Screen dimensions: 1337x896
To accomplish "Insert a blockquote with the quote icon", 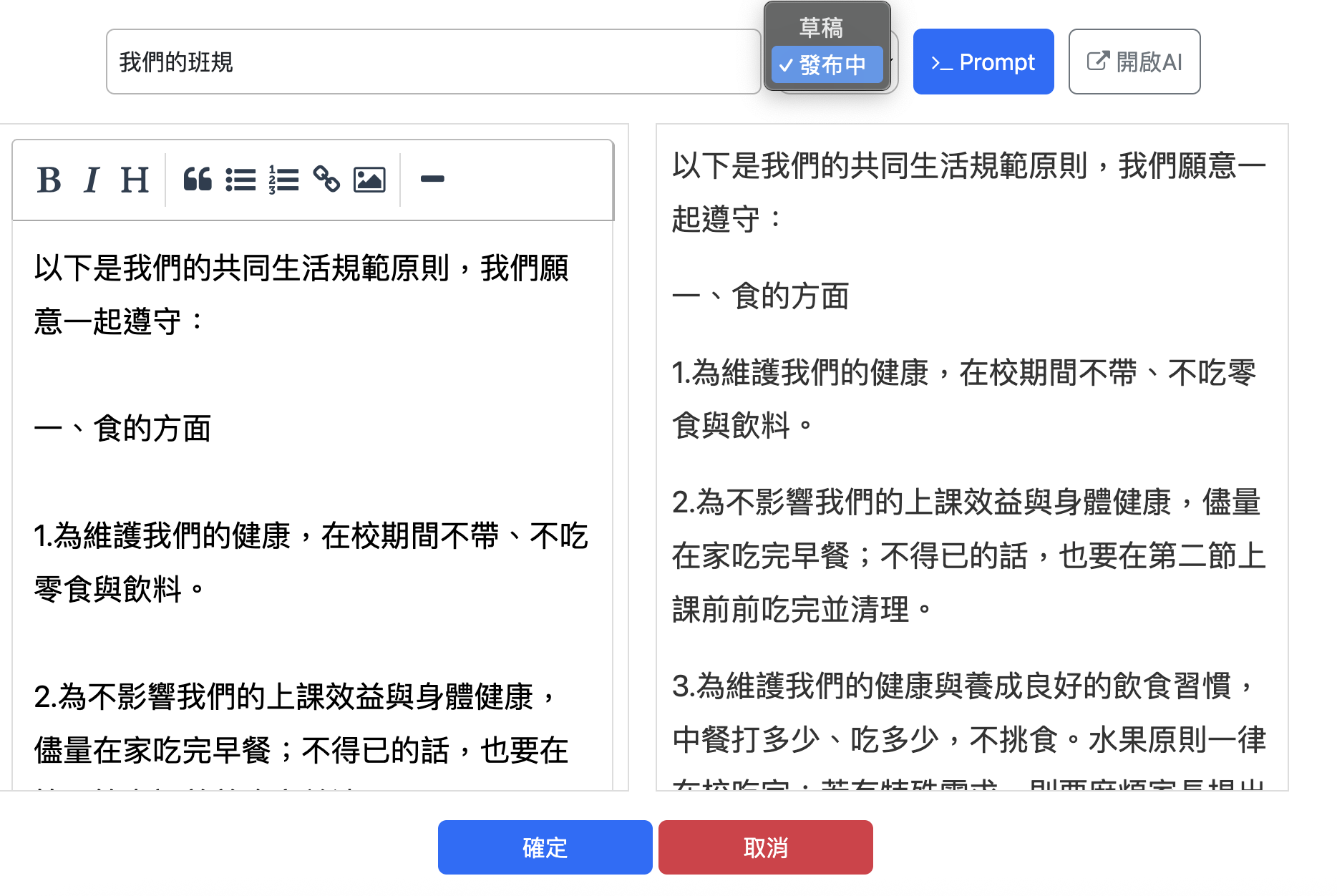I will (198, 180).
